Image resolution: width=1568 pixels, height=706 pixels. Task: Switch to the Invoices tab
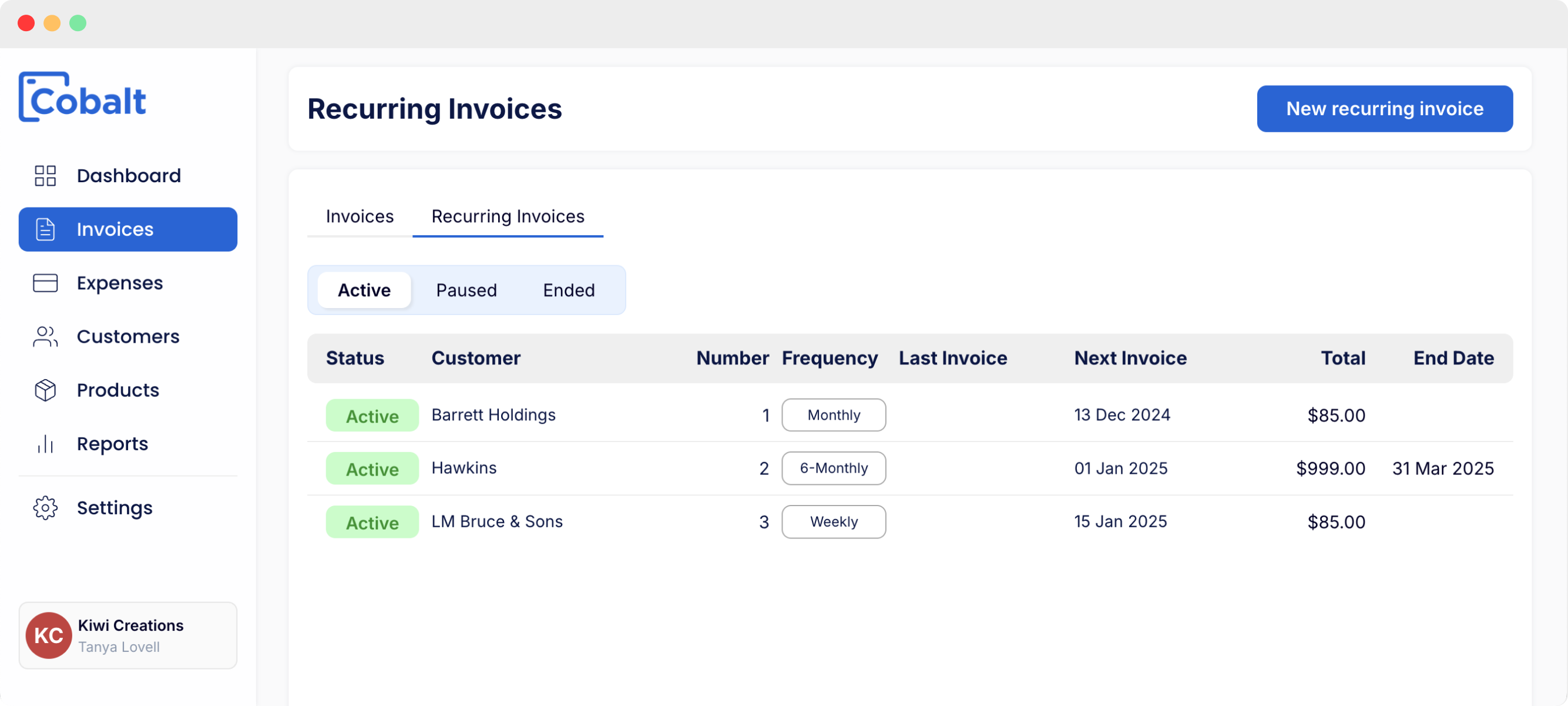(360, 216)
